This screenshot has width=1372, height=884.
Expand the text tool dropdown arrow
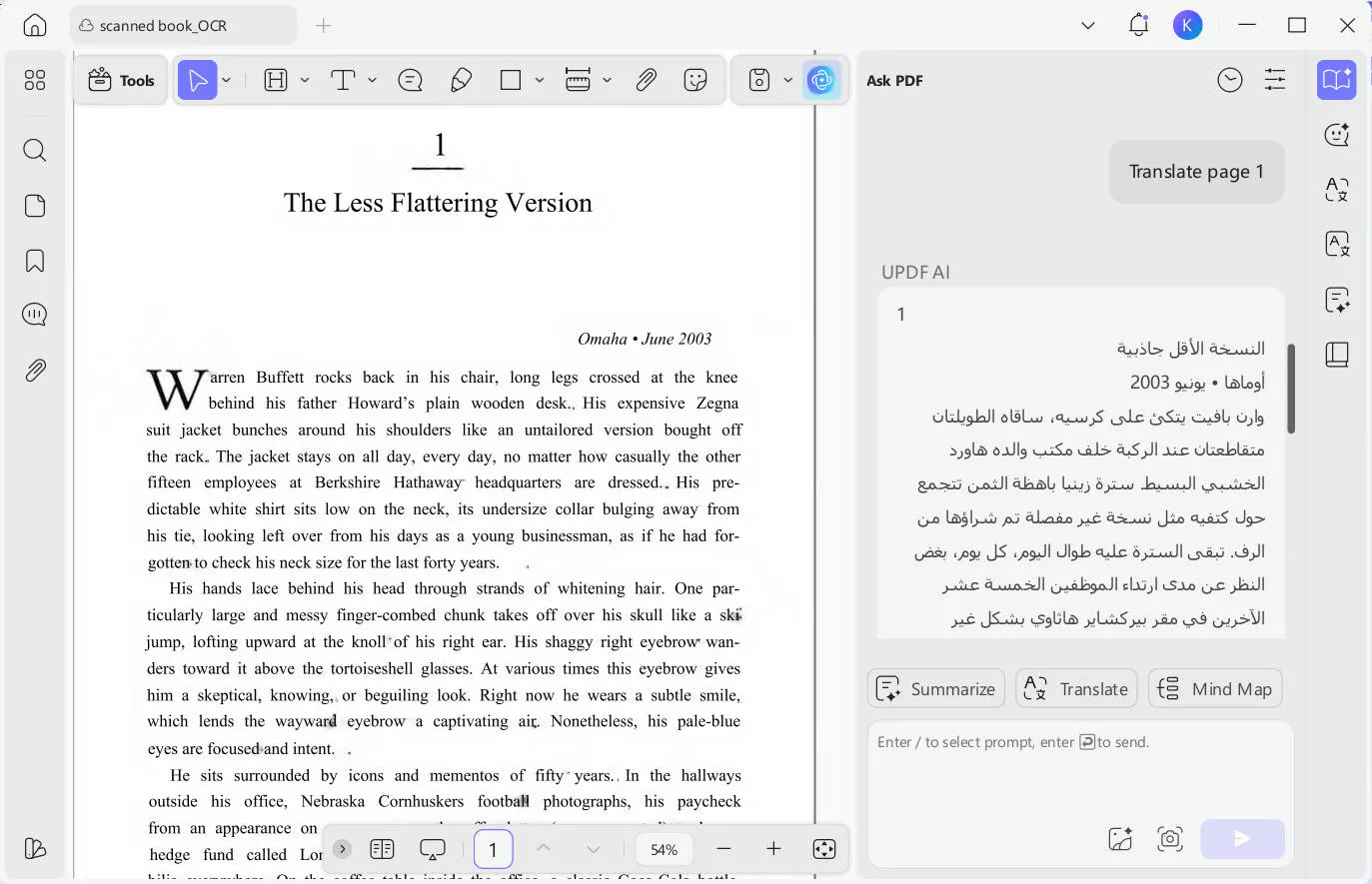[x=372, y=80]
